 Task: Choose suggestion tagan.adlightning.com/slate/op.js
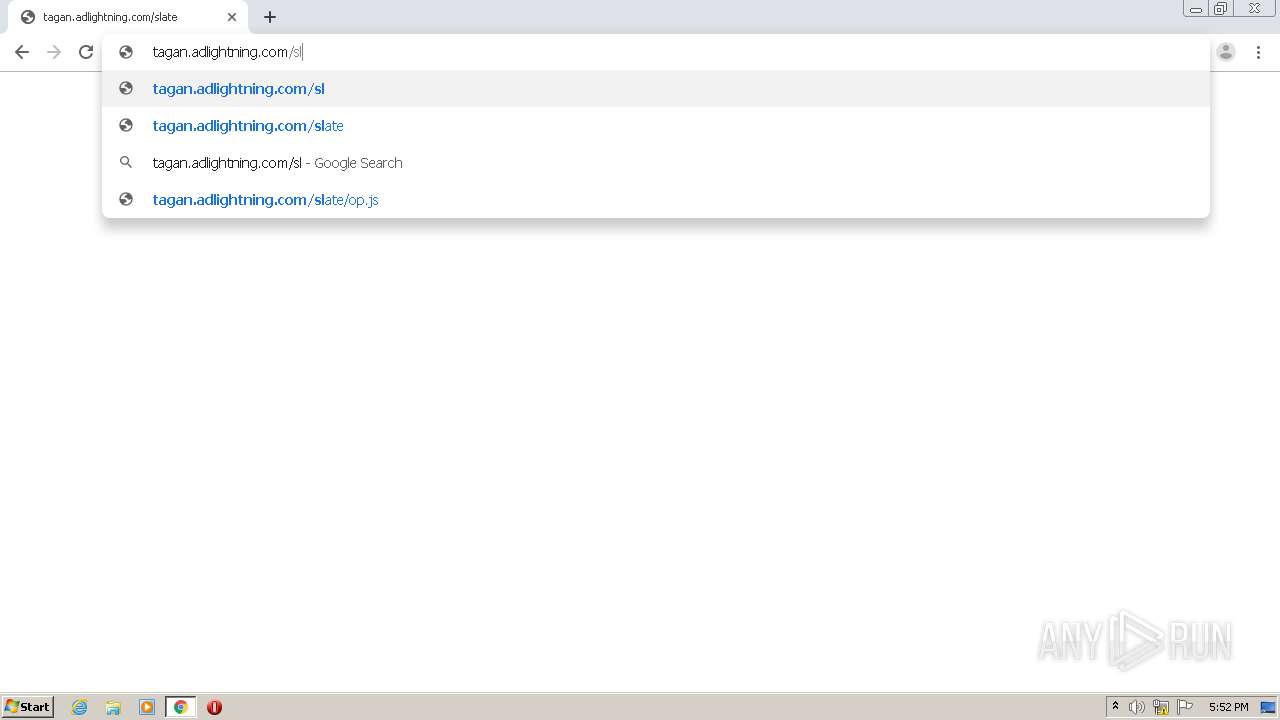coord(656,199)
